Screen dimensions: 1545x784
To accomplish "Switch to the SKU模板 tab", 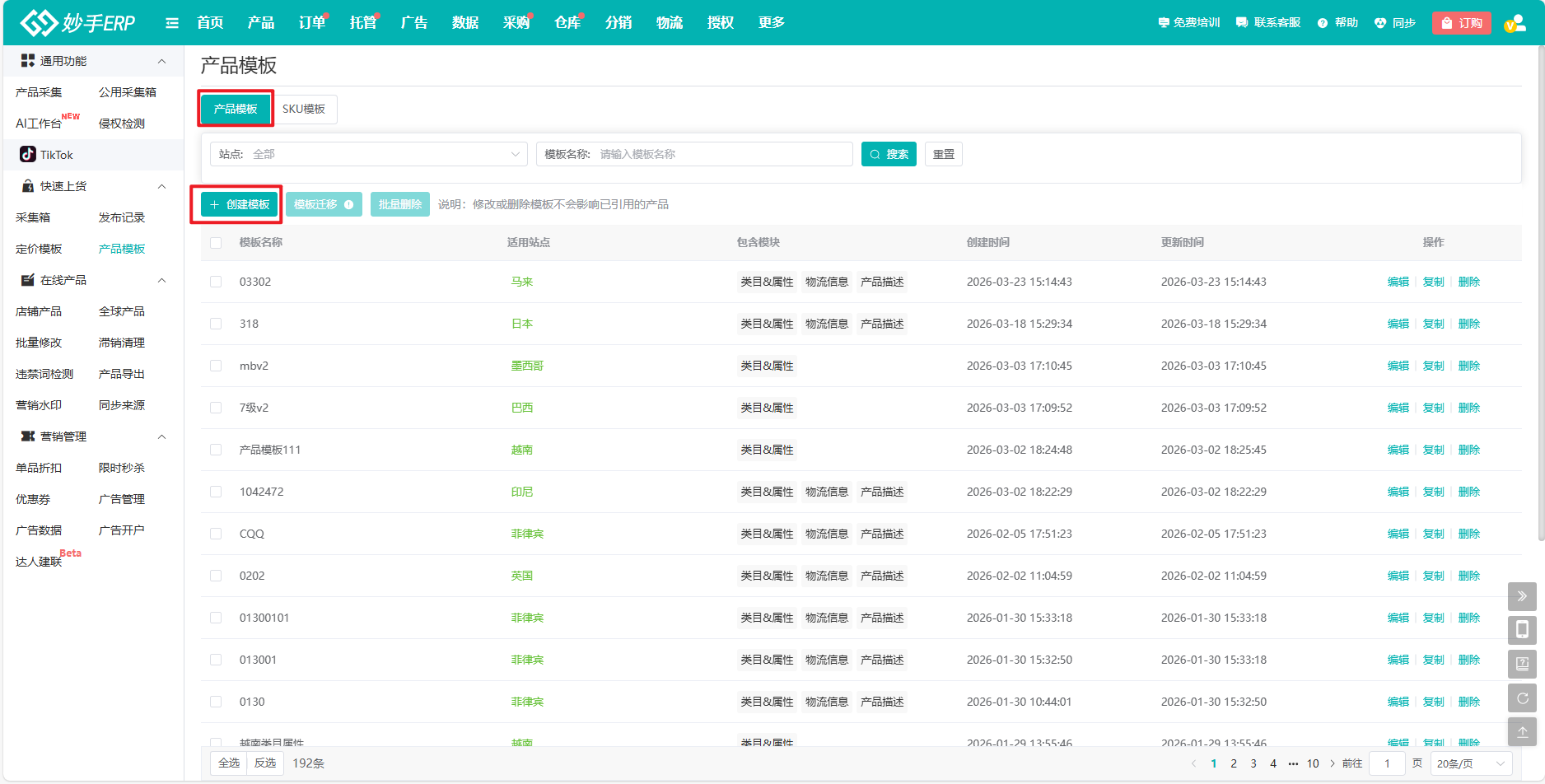I will (304, 109).
